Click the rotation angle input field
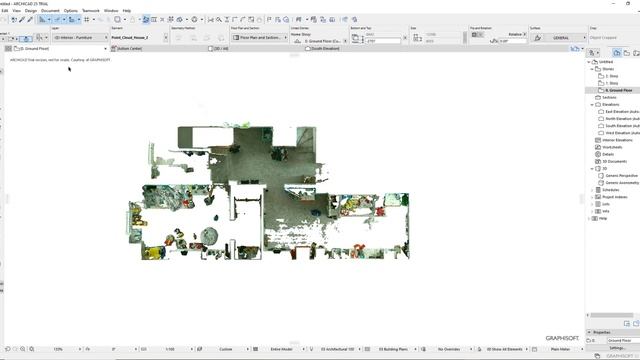This screenshot has width=640, height=360. pos(512,41)
